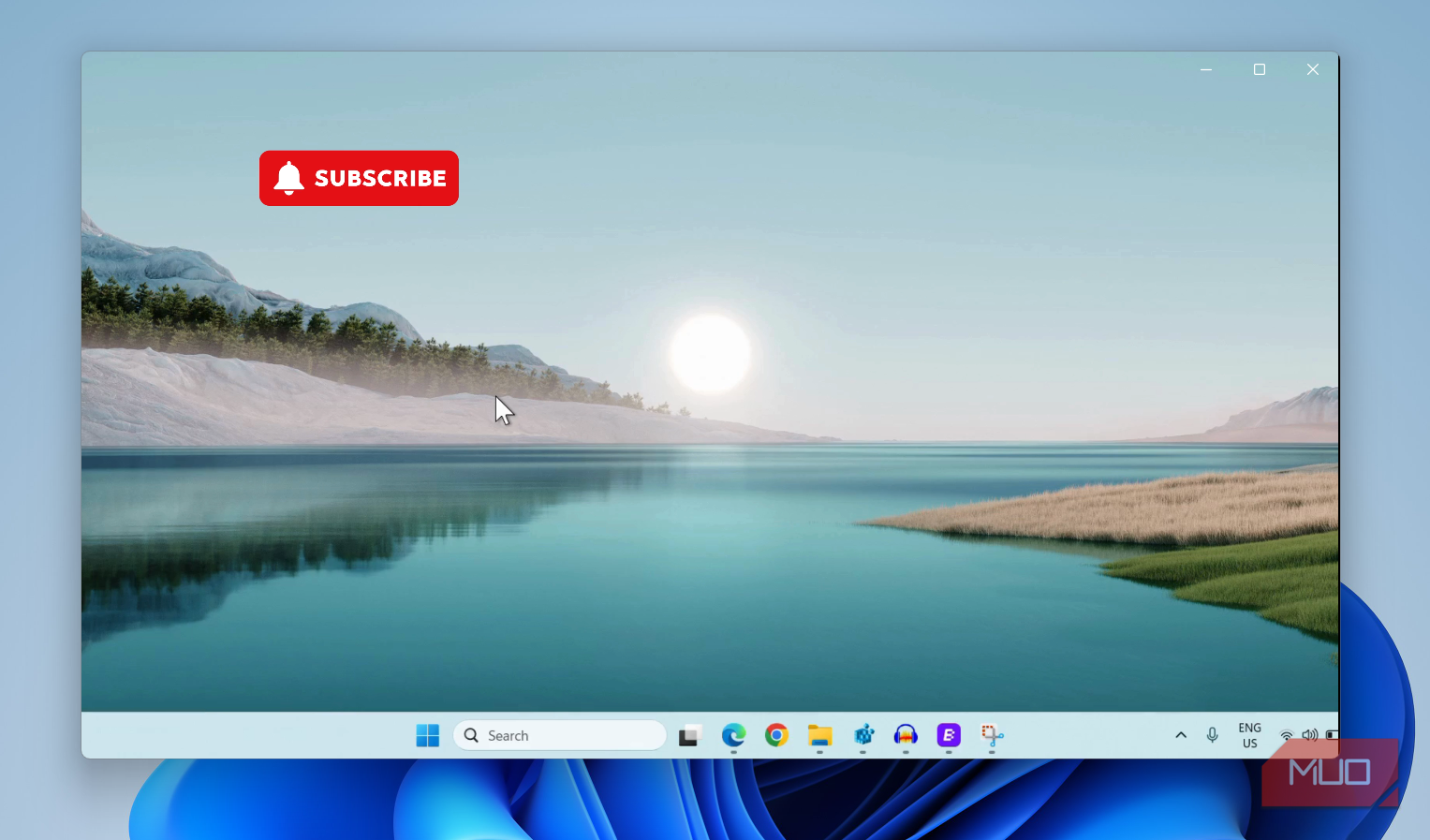This screenshot has height=840, width=1430.
Task: Expand the hidden system tray icons chevron
Action: click(1181, 736)
